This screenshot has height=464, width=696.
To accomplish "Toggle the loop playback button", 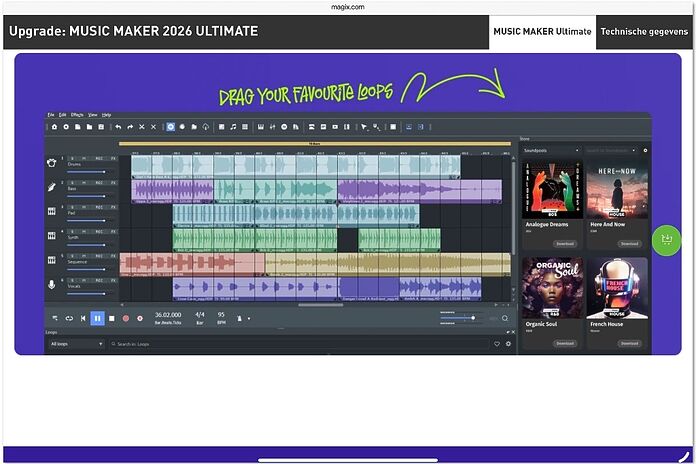I will (x=69, y=318).
